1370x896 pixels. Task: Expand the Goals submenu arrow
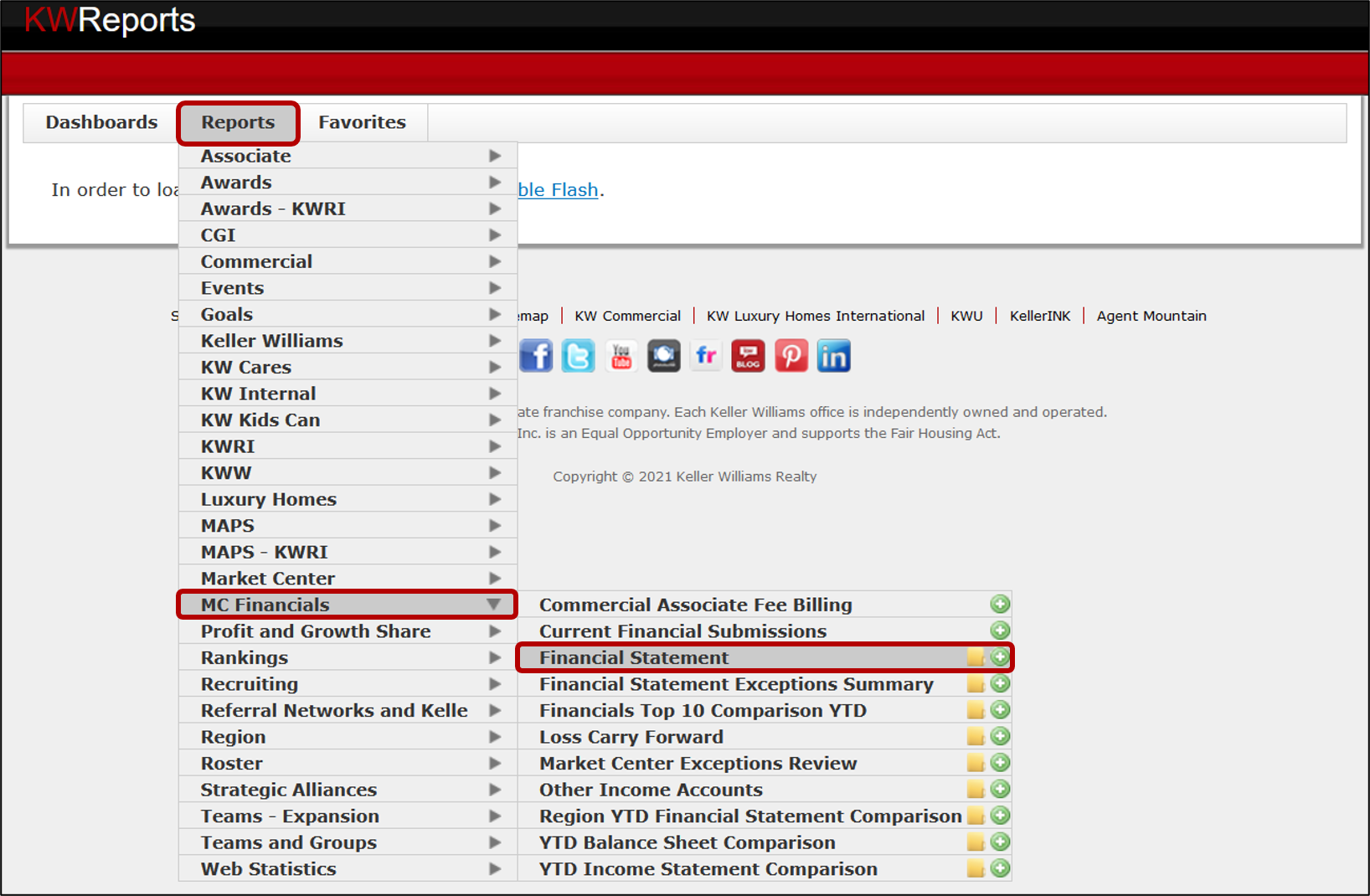point(495,314)
